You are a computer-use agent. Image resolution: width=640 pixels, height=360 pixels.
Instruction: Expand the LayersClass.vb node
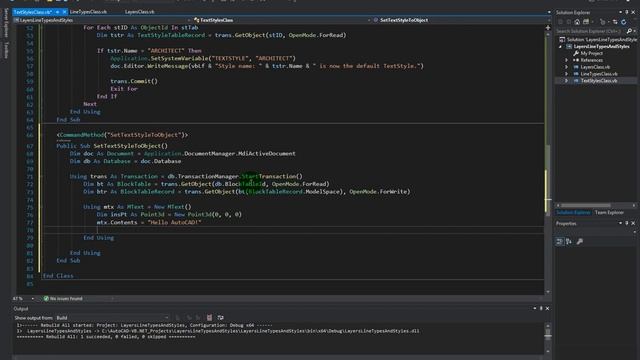point(567,67)
